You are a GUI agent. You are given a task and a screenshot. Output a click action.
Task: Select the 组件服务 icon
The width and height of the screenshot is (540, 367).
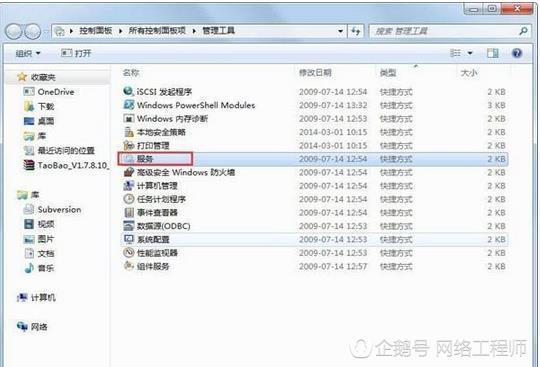[x=128, y=266]
